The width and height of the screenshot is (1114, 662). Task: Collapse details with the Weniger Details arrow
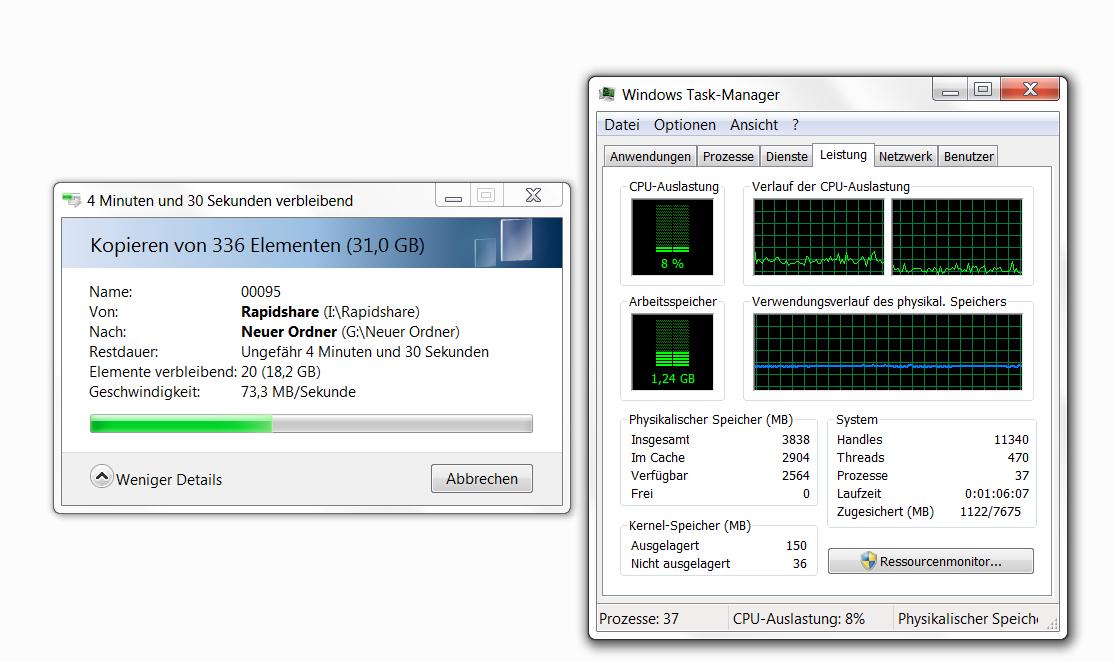click(x=102, y=477)
